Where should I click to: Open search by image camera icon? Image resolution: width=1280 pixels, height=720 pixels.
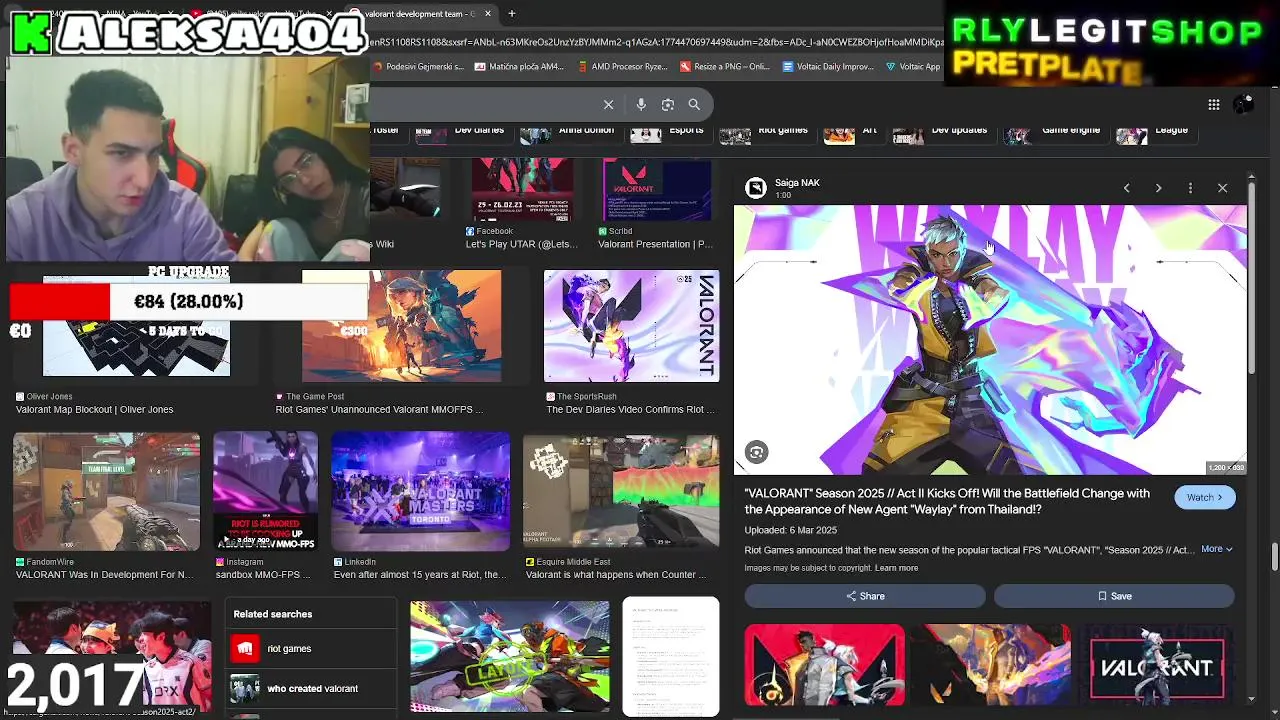pos(668,104)
